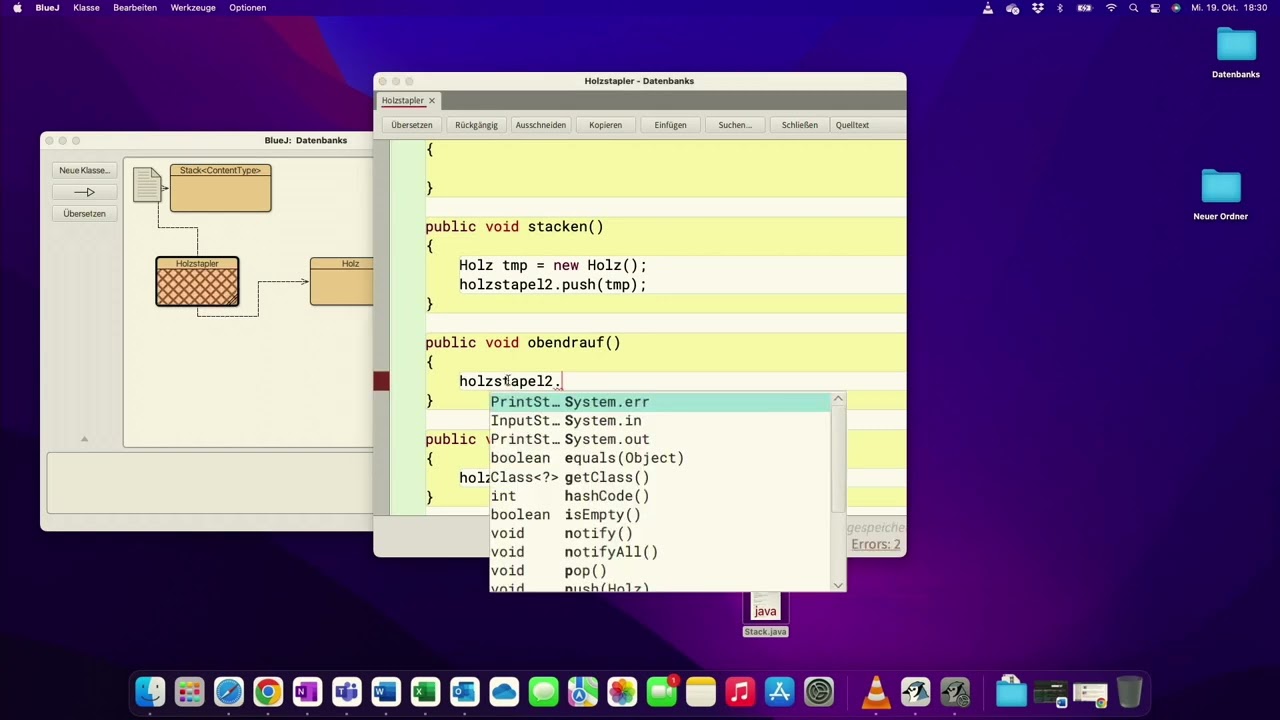Viewport: 1280px width, 720px height.
Task: Open Photos from the dock
Action: pos(622,691)
